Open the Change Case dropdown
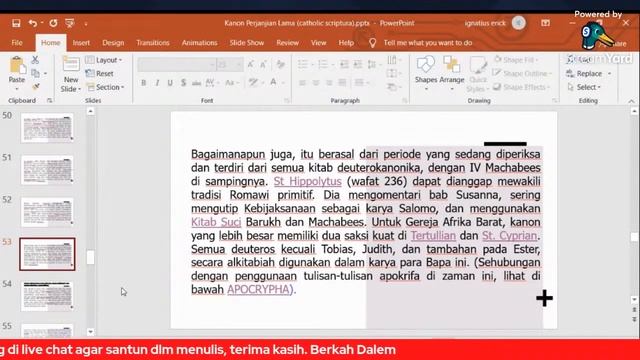 [x=231, y=83]
